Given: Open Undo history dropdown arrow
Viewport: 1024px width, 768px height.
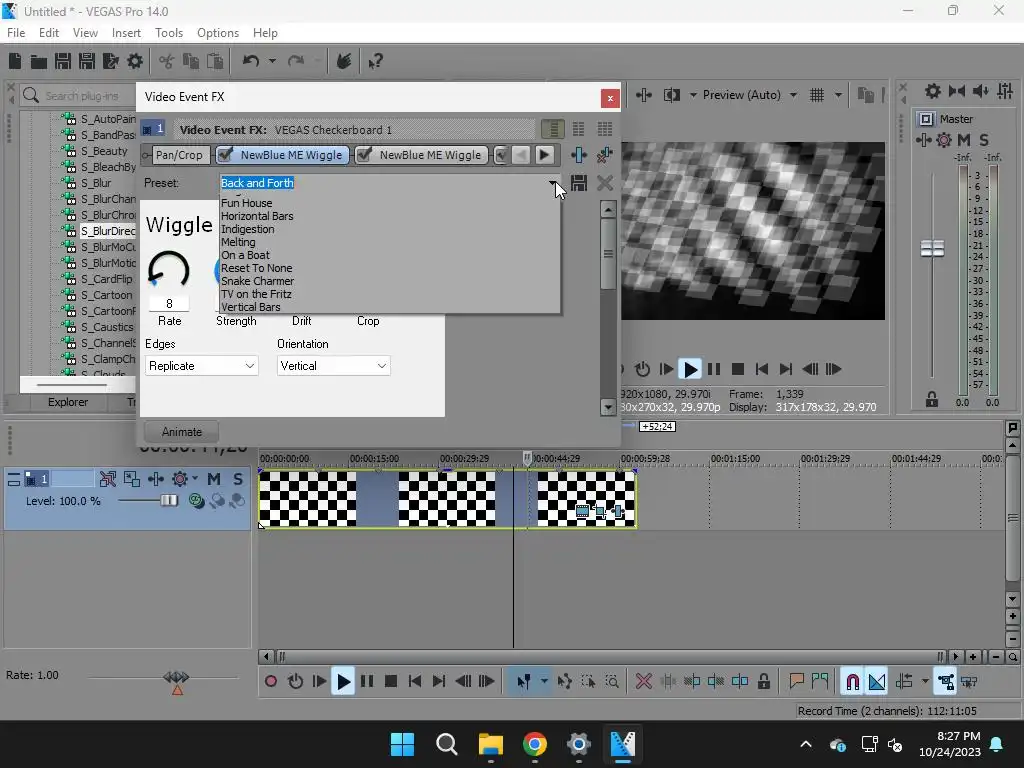Looking at the screenshot, I should pyautogui.click(x=272, y=61).
